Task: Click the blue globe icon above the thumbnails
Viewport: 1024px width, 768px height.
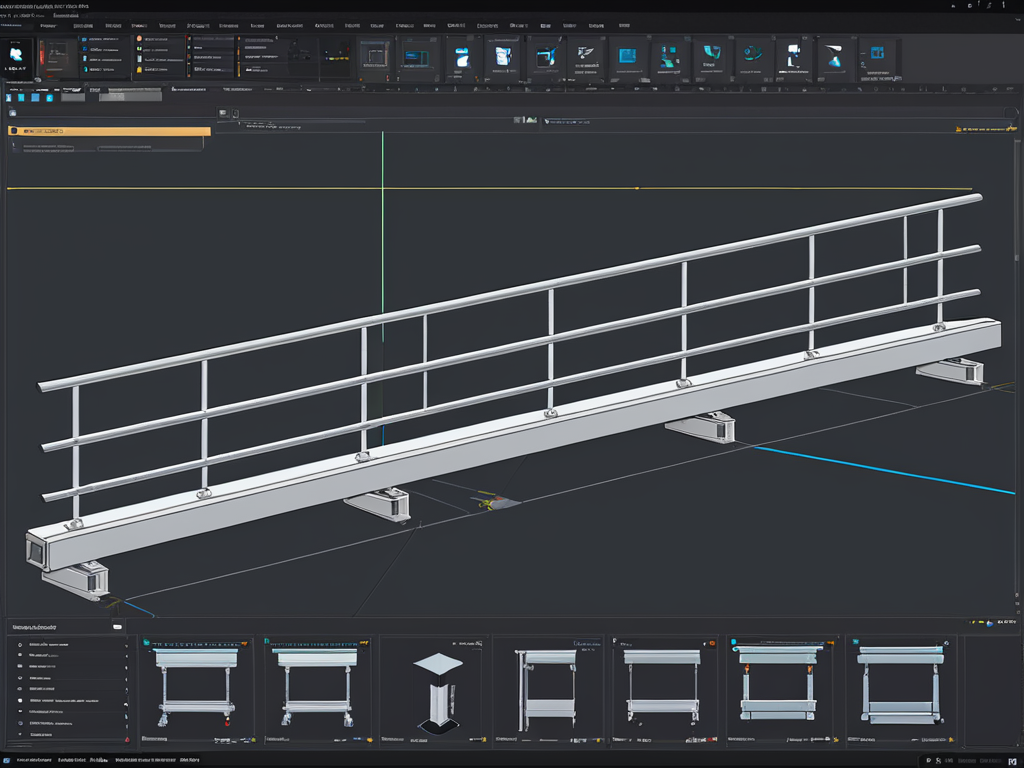Action: pos(990,624)
